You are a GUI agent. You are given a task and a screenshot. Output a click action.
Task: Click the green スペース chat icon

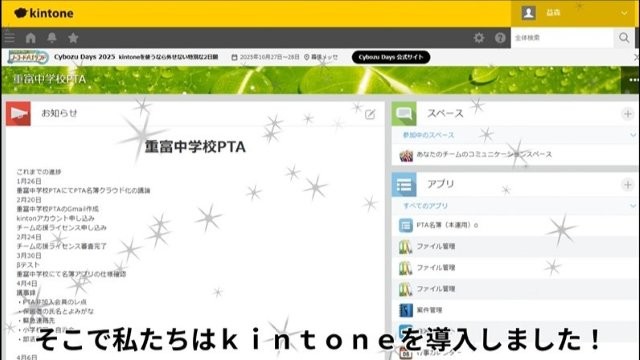(x=404, y=113)
